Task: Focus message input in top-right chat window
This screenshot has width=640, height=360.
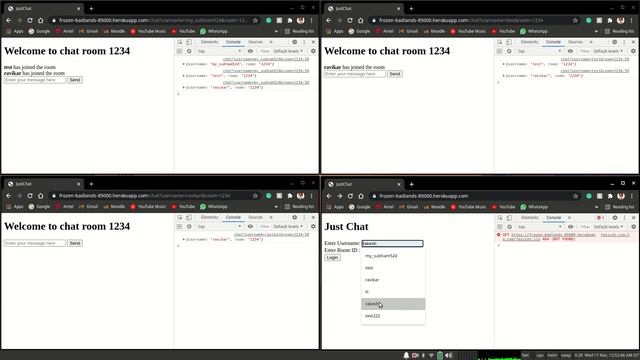Action: 355,74
